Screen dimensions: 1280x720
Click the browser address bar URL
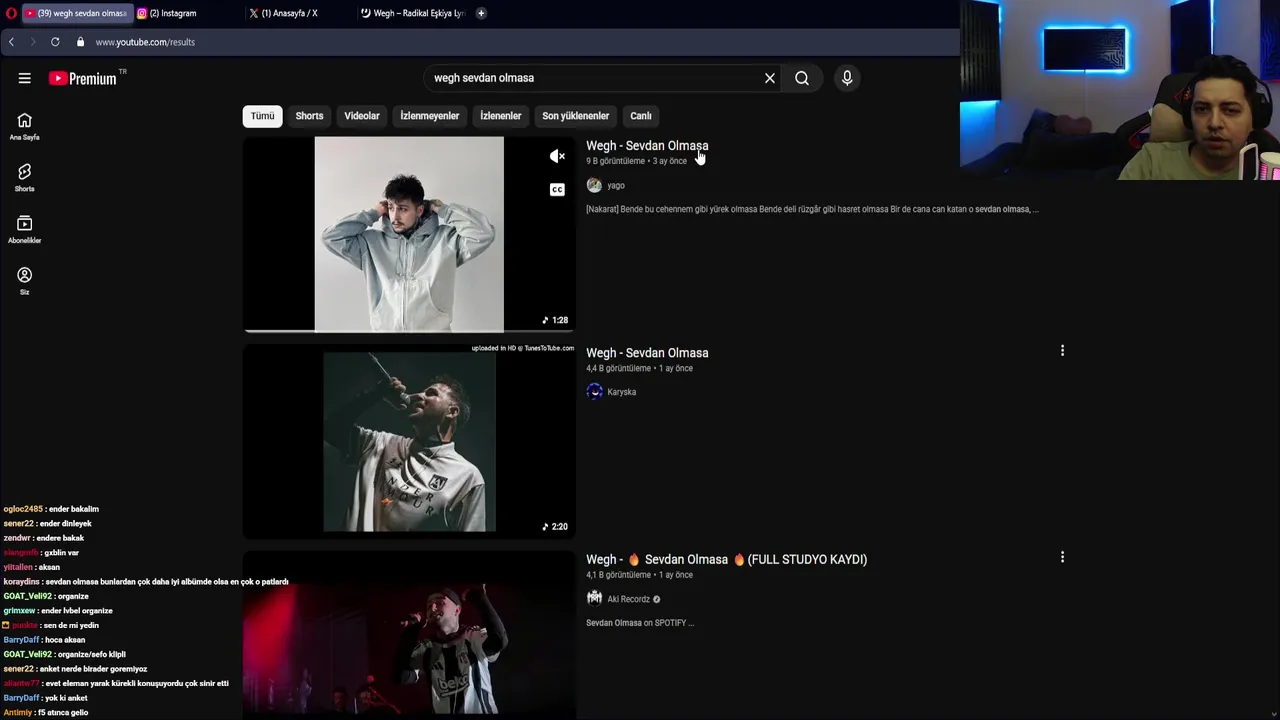(x=145, y=42)
